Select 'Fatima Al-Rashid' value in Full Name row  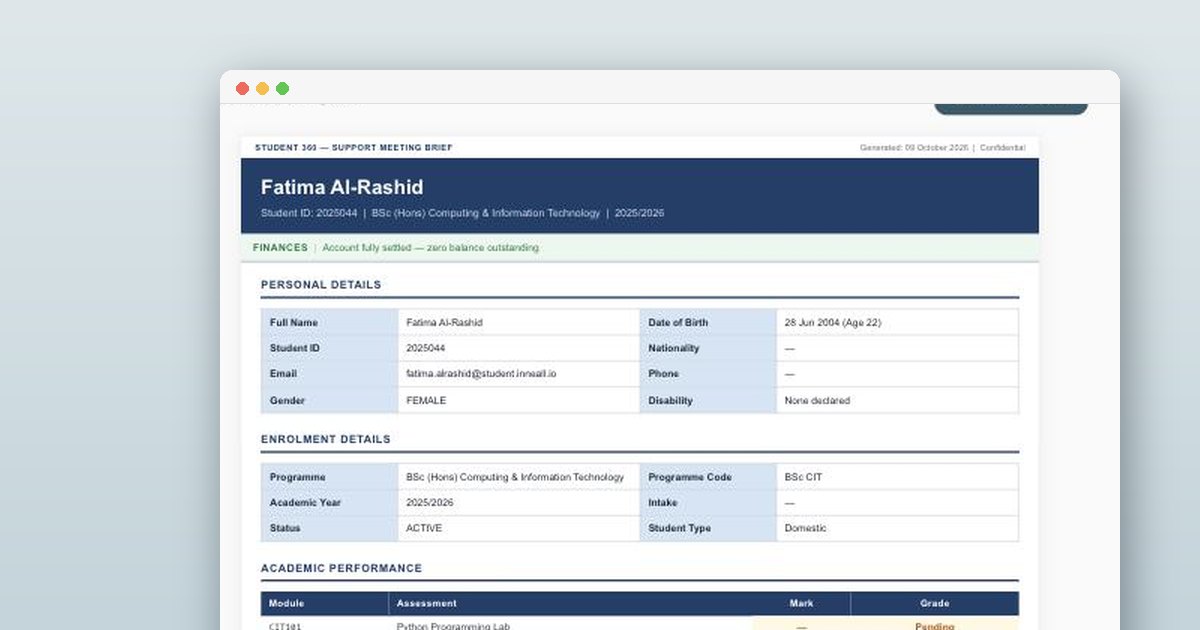tap(444, 323)
